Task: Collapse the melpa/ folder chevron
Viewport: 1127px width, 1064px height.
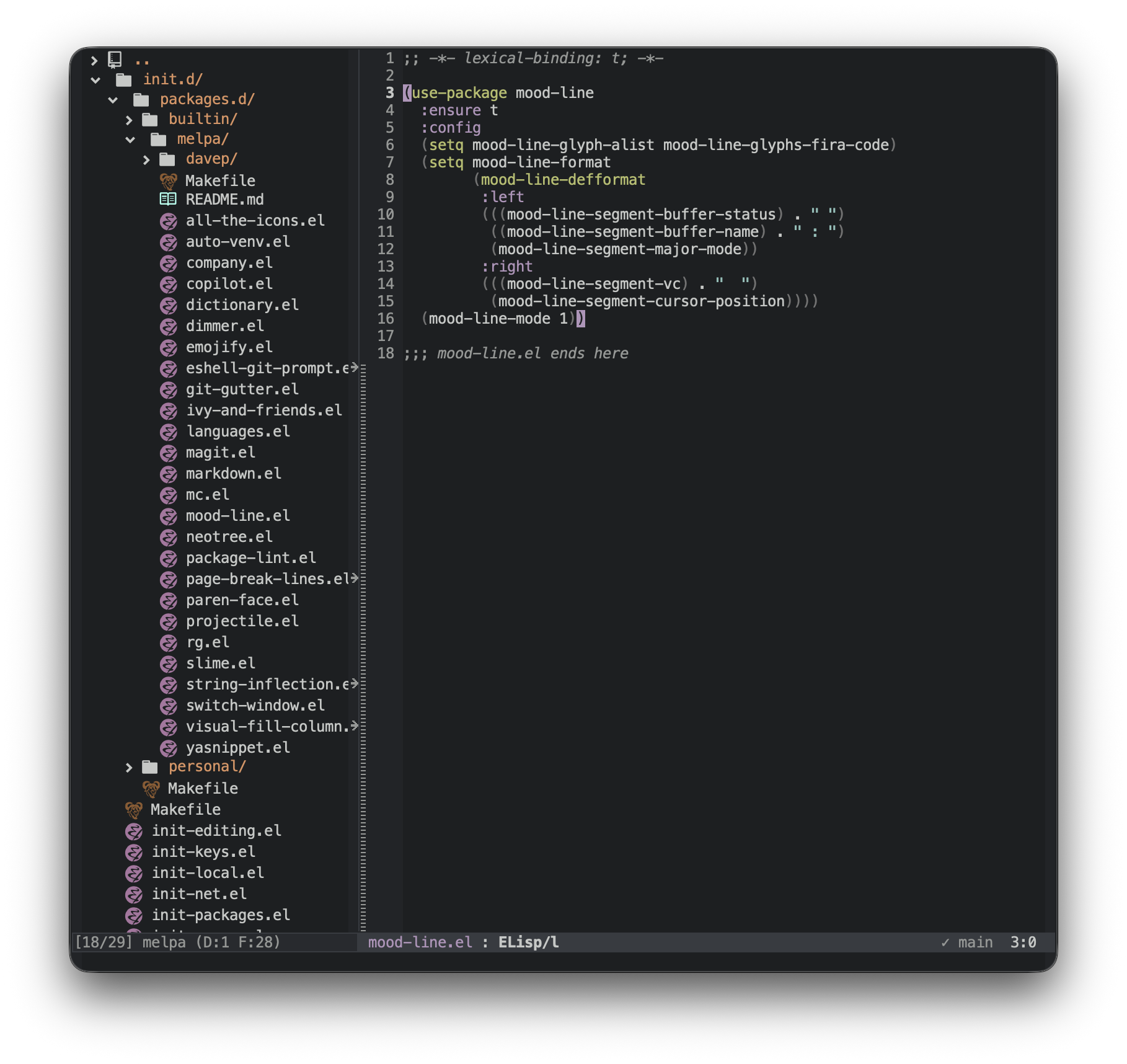Action: coord(130,140)
